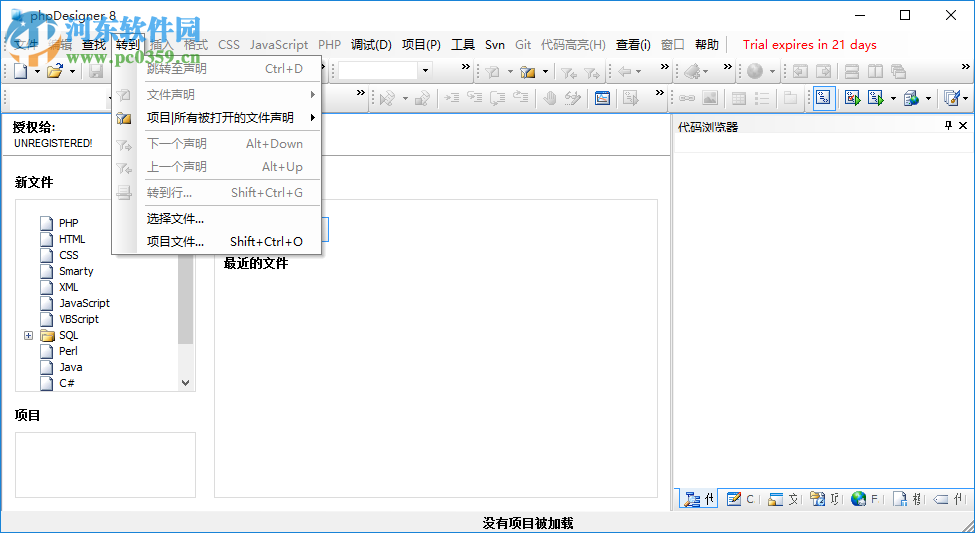Click the indent lines toolbar icon

451,98
